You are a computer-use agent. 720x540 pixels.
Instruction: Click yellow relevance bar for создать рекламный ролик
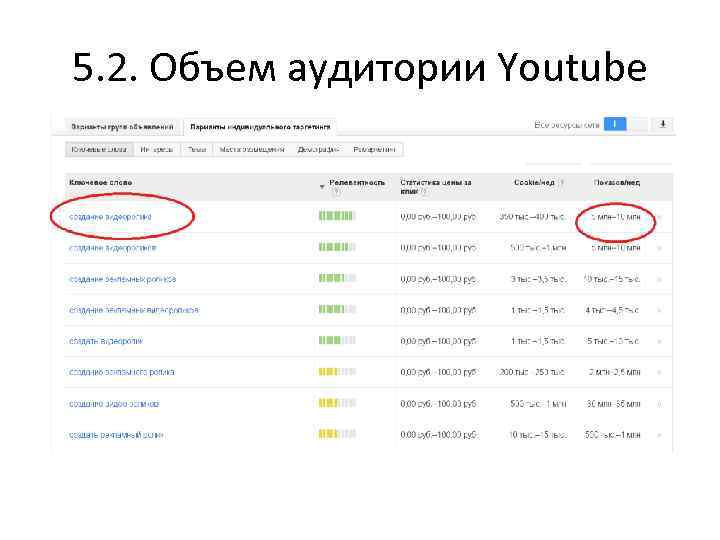pyautogui.click(x=337, y=434)
